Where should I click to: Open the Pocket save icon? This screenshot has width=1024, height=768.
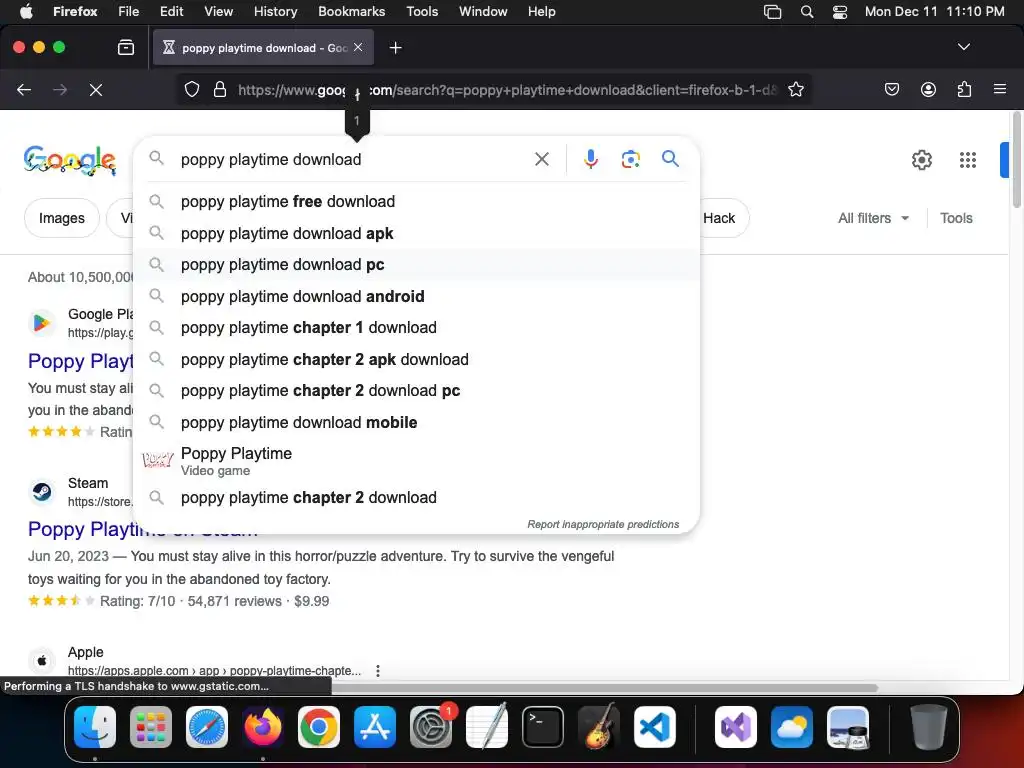(x=891, y=89)
